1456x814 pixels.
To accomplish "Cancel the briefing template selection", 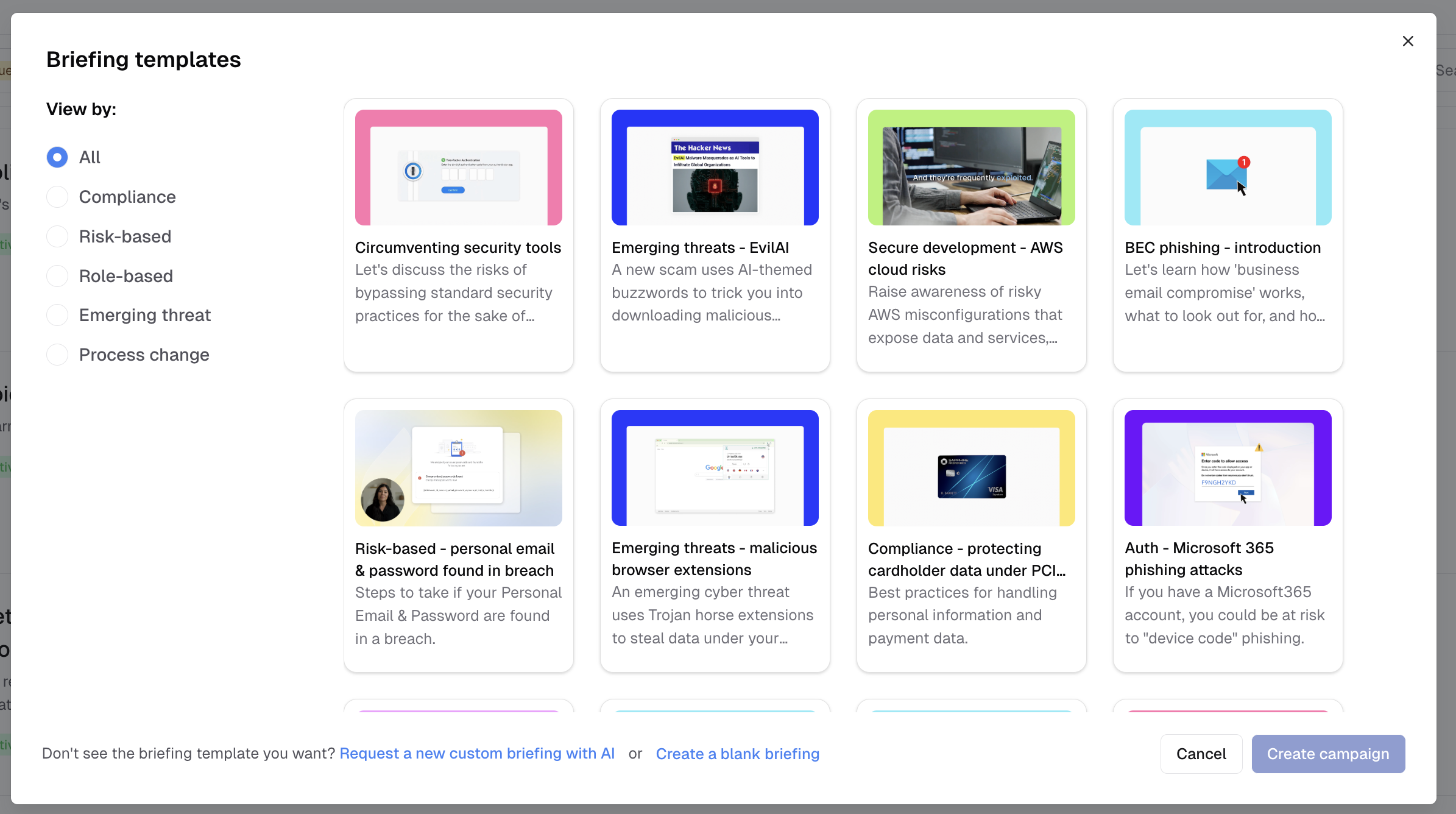I will click(1201, 754).
